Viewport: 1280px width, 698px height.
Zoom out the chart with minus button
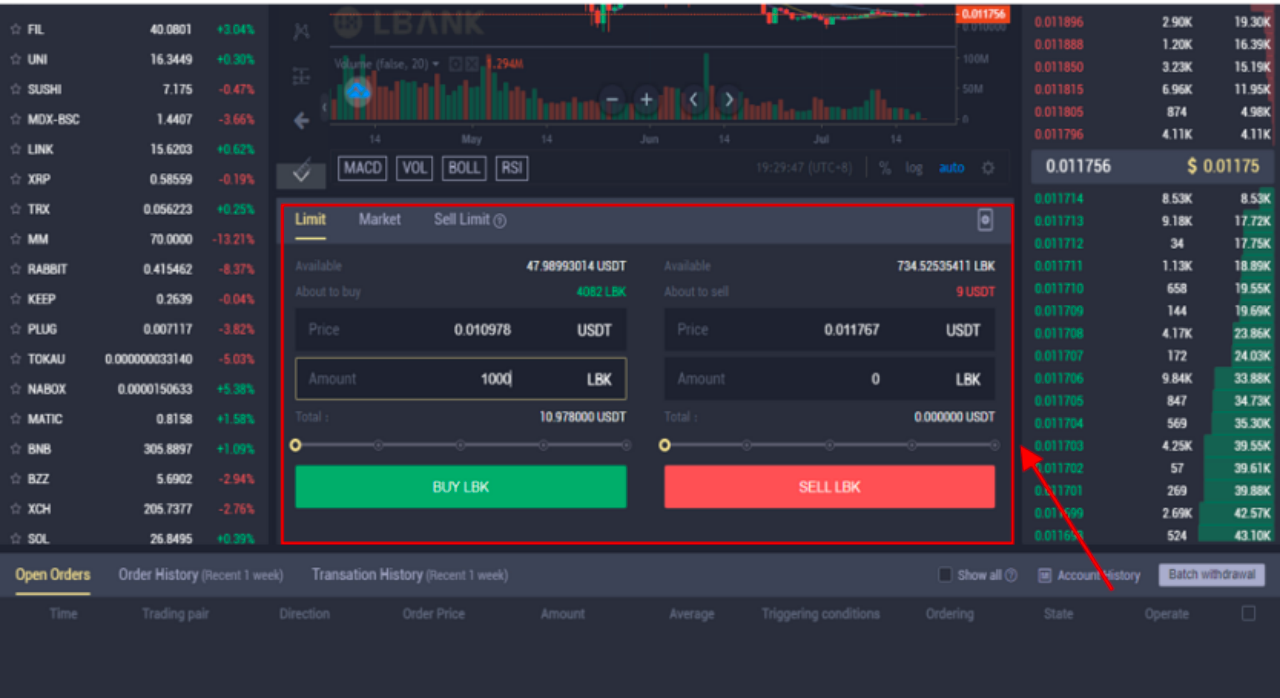click(x=613, y=99)
